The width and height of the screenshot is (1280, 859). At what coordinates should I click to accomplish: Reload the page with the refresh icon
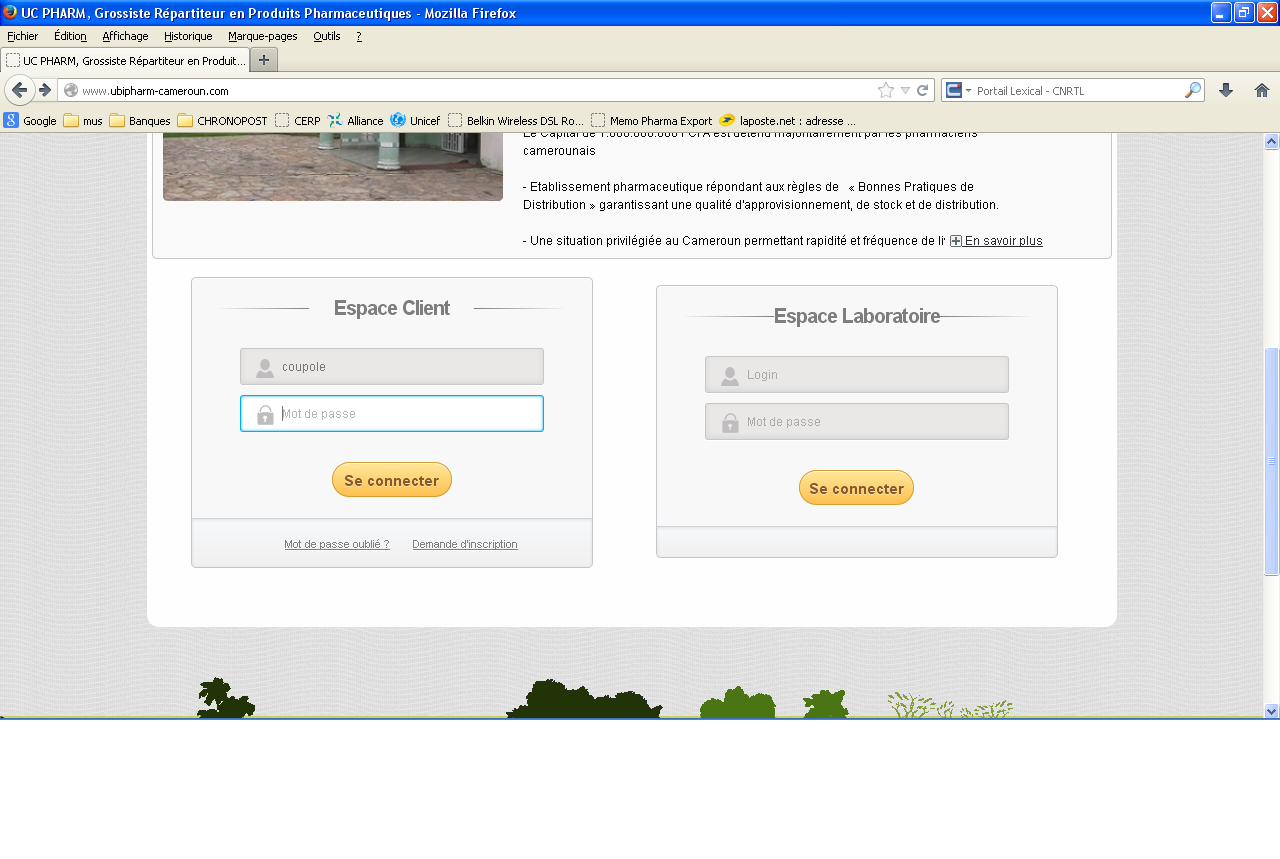[x=923, y=90]
